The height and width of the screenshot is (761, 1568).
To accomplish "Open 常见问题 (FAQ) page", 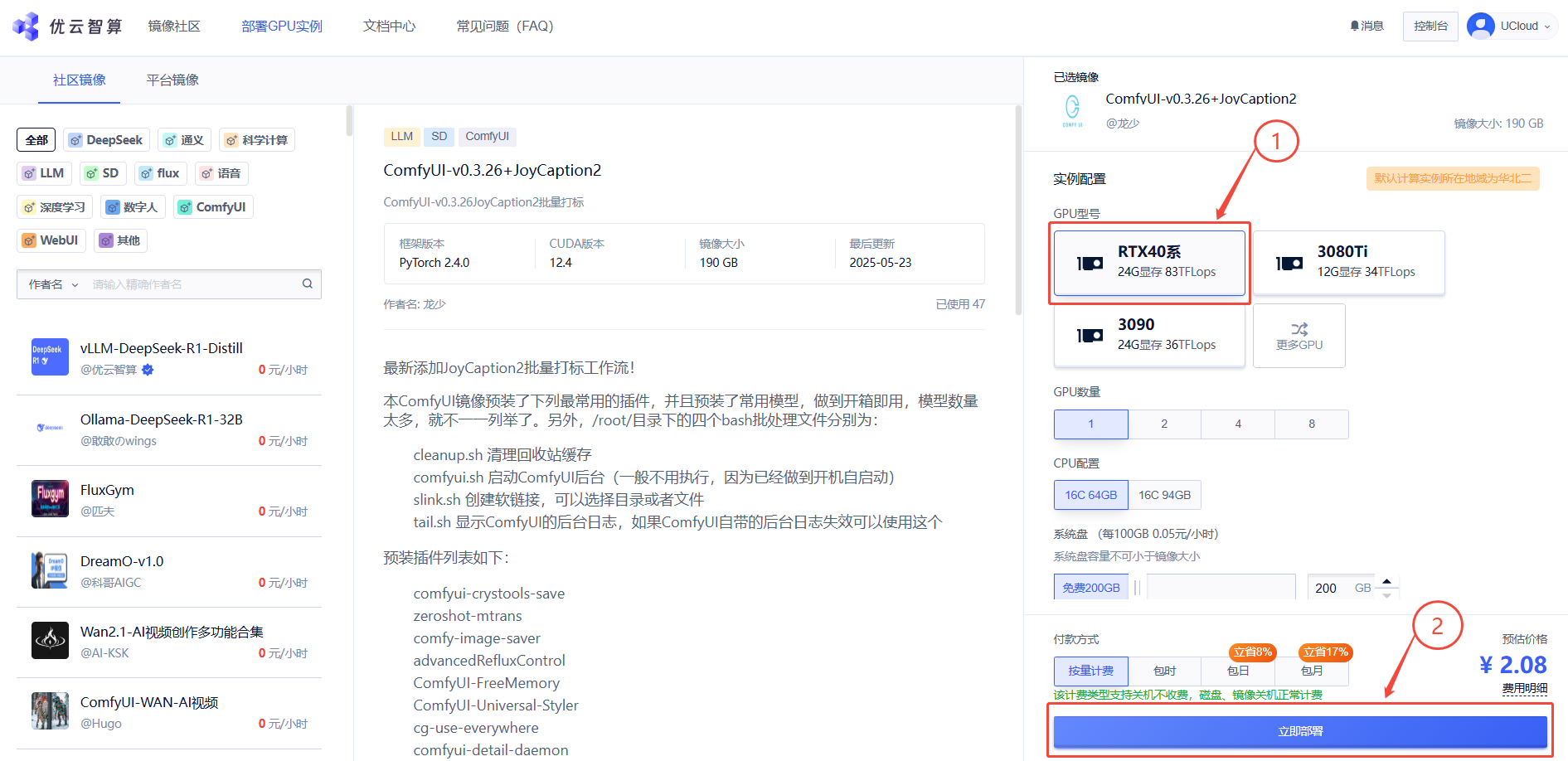I will tap(505, 27).
